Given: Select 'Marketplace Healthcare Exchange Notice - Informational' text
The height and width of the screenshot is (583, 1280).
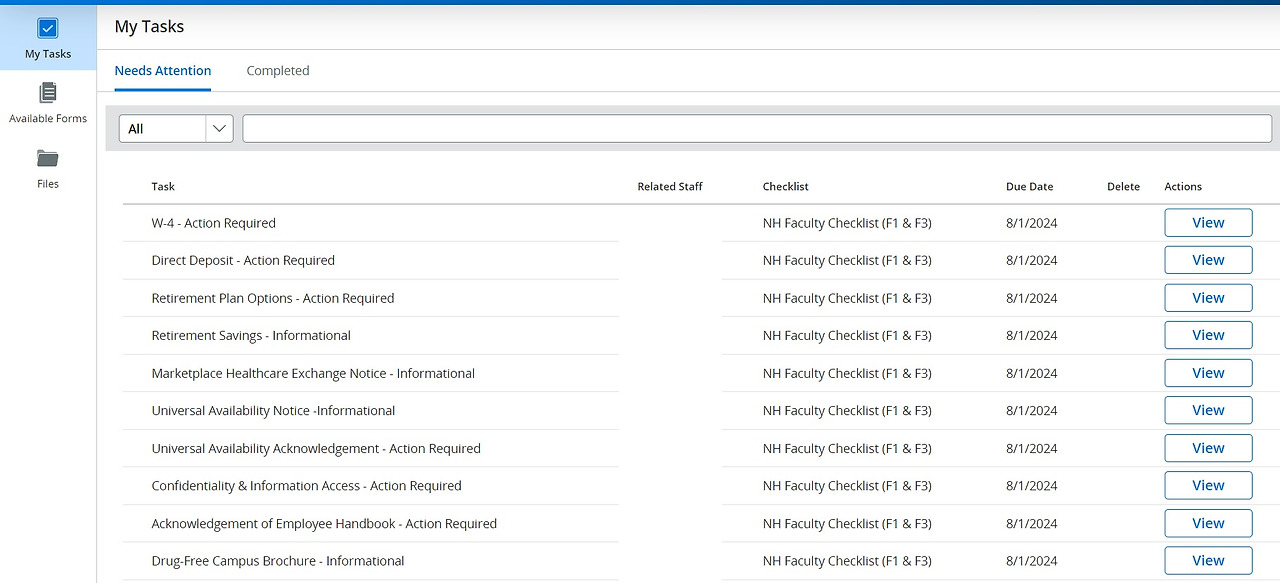Looking at the screenshot, I should [x=313, y=373].
